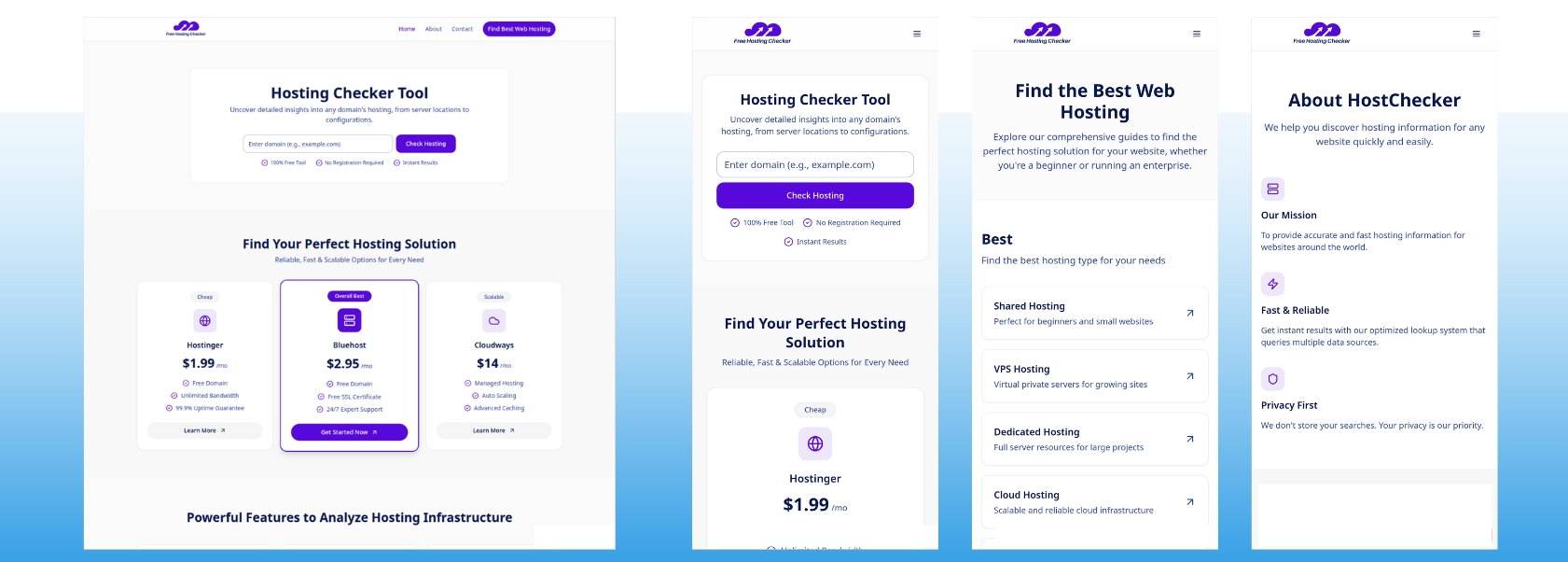Open hamburger menu on Find the Best Web Hosting screen

pyautogui.click(x=1197, y=34)
